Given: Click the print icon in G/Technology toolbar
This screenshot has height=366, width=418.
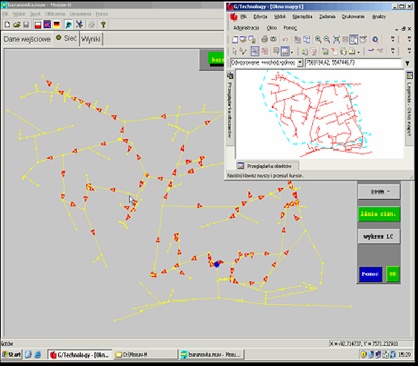Looking at the screenshot, I should click(264, 39).
